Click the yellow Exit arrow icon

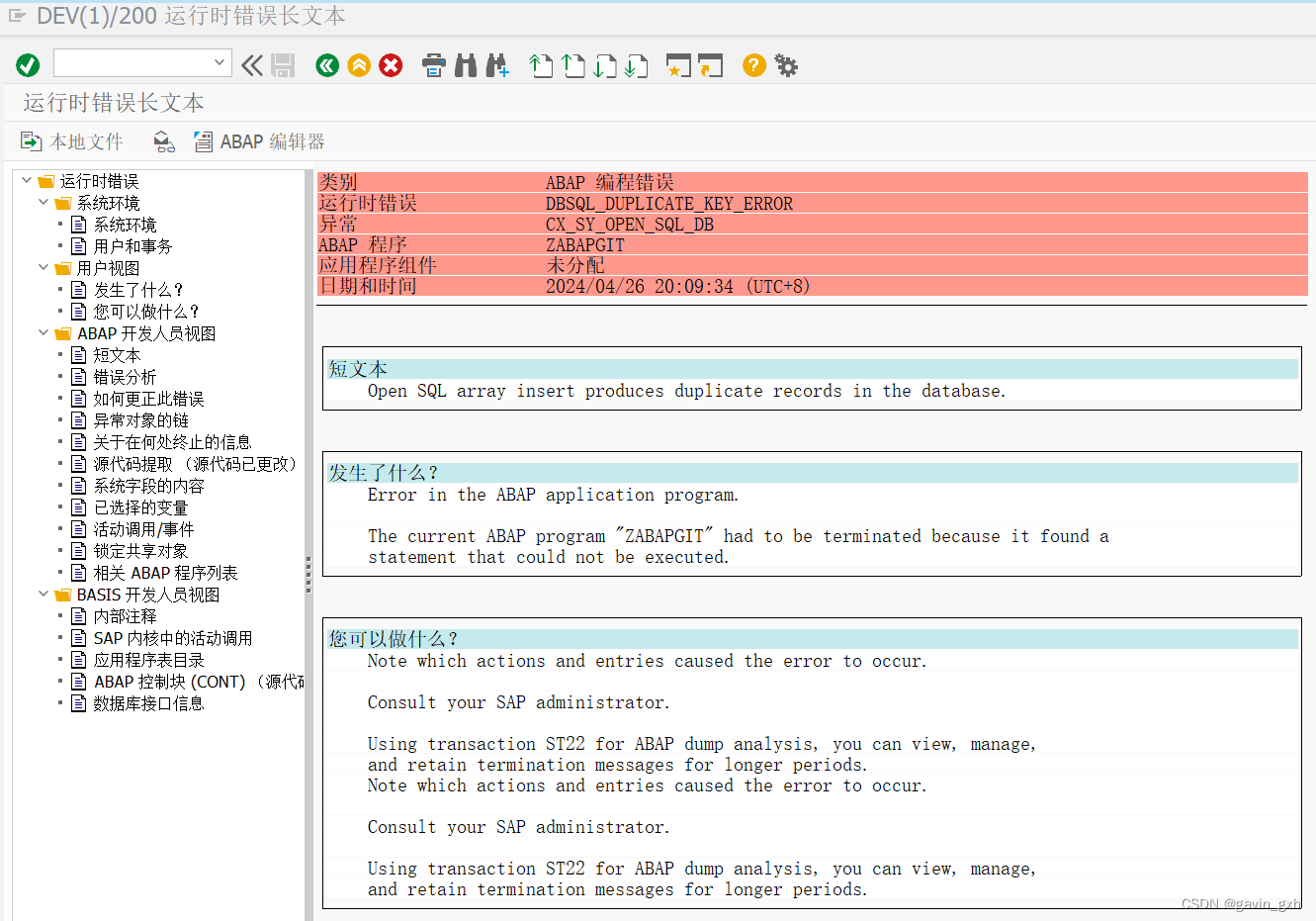[x=359, y=65]
